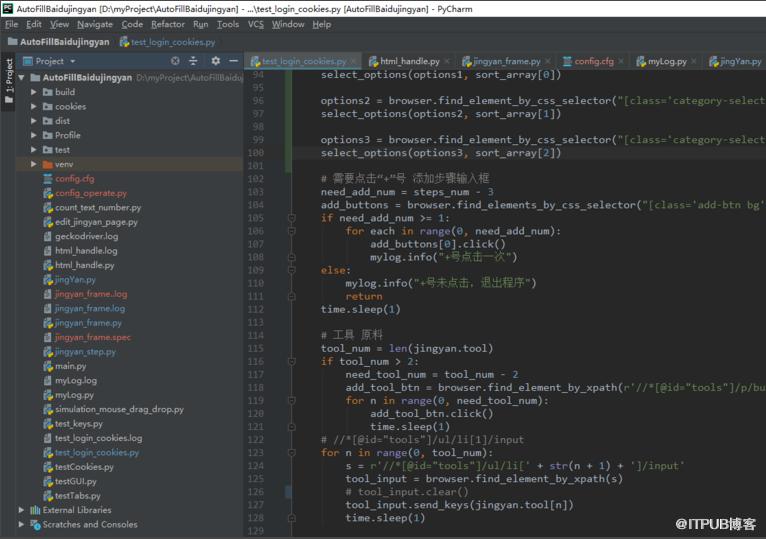Expand Scratches and Consoles node

[21, 524]
